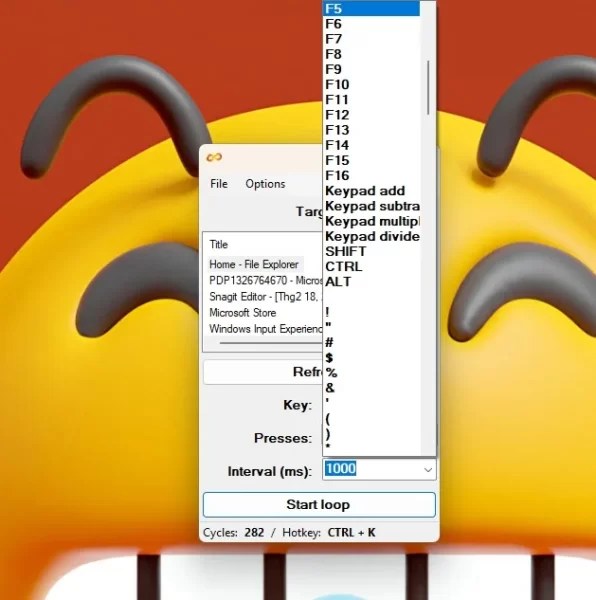Click the Cycles 282 status text

pos(233,533)
